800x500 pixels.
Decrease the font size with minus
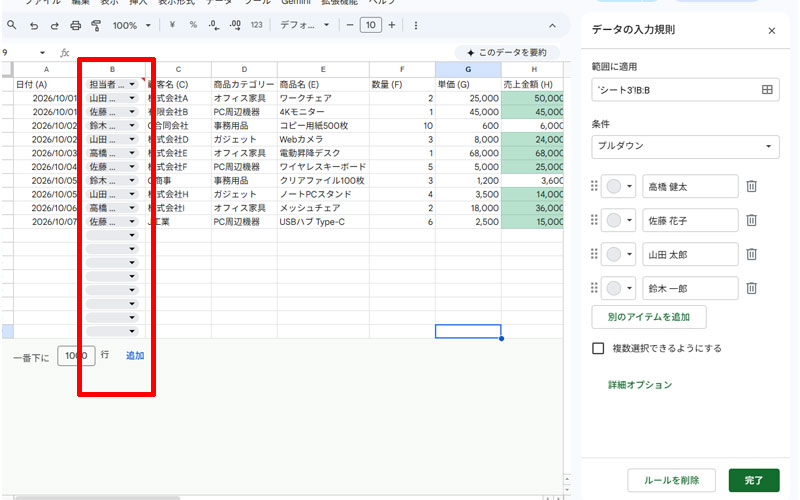click(x=349, y=25)
